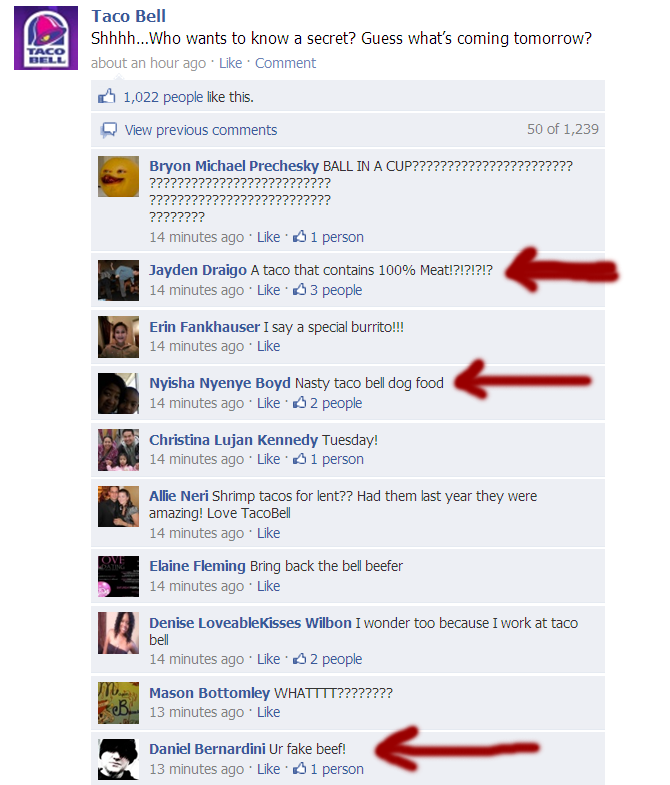This screenshot has width=670, height=785.
Task: Like Elaine Fleming's bell beefer comment
Action: (x=268, y=586)
